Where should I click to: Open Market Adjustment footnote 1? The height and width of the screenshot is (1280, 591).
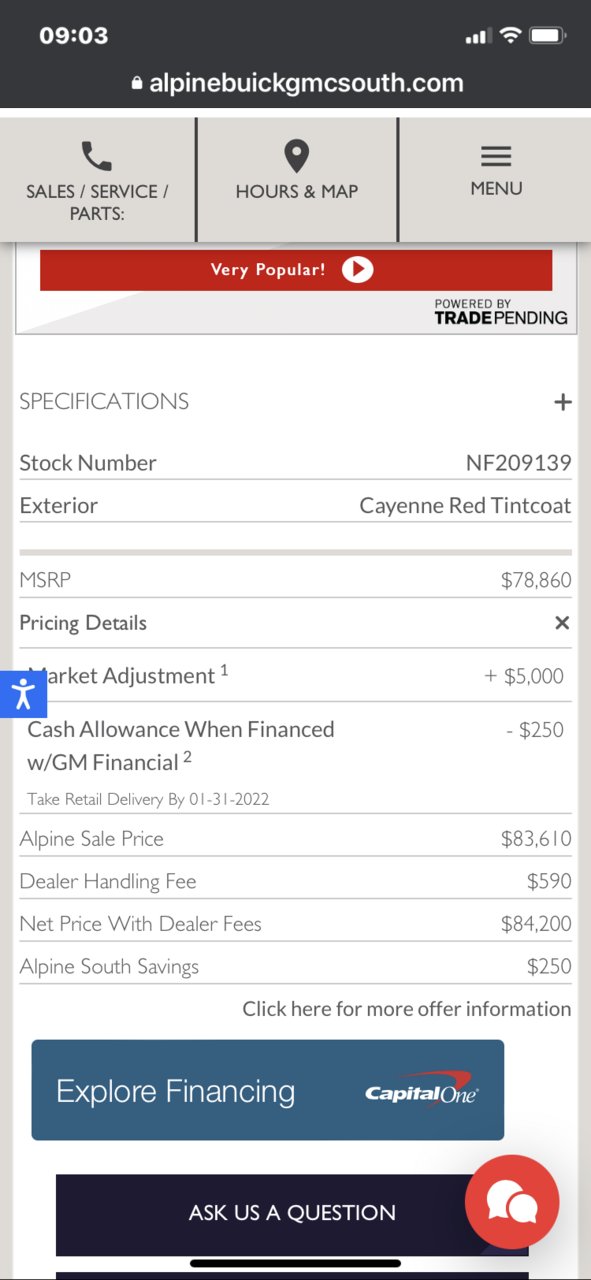tap(225, 670)
